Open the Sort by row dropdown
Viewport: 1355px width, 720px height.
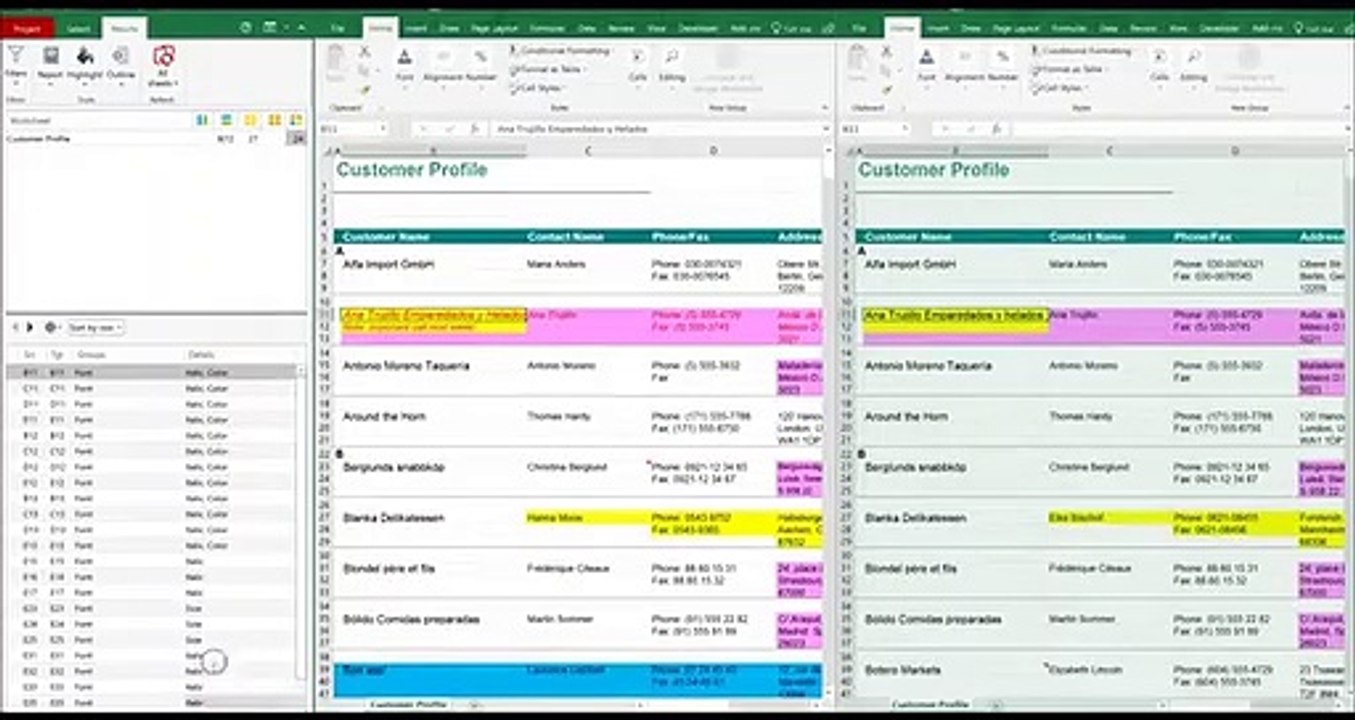coord(97,327)
